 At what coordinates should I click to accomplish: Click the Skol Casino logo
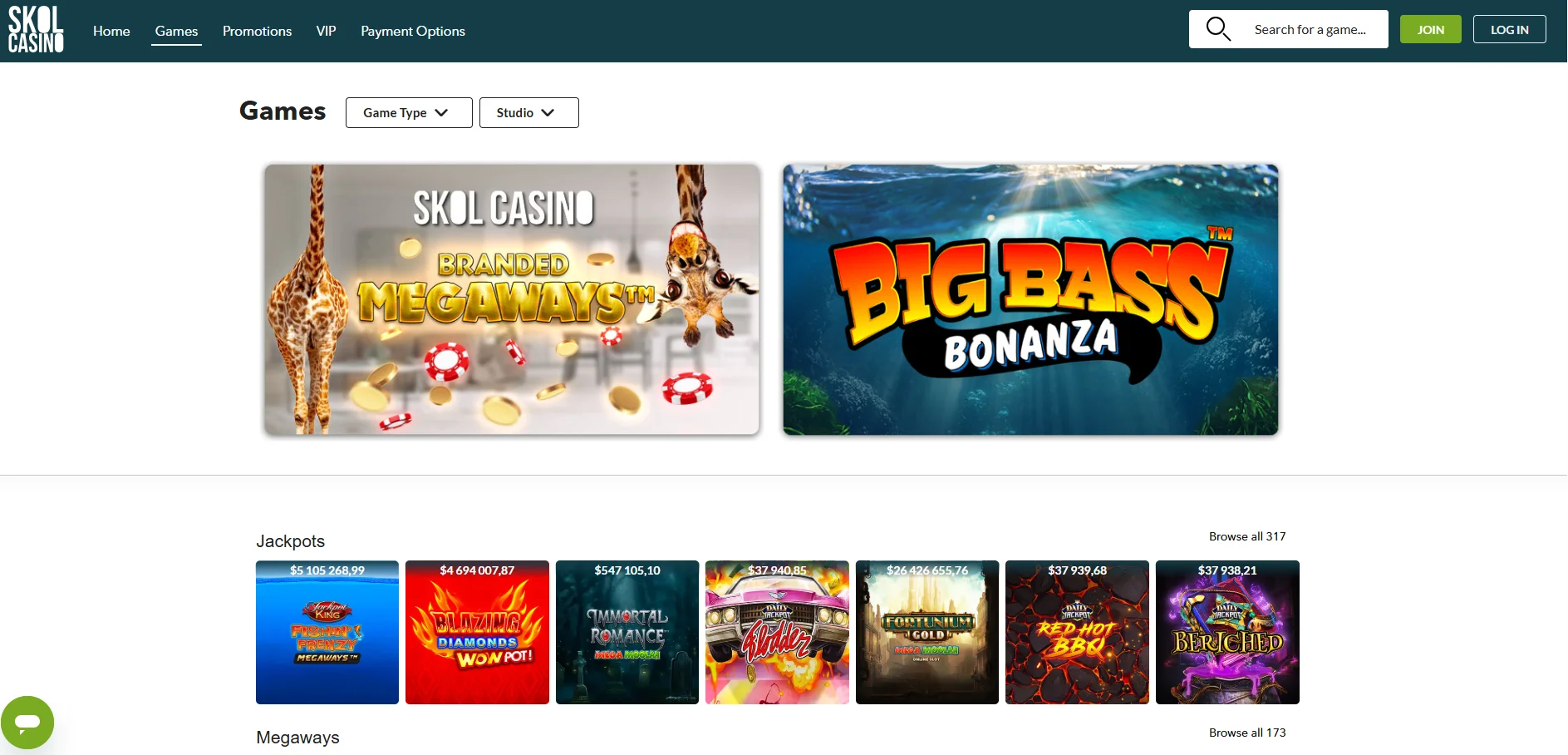[x=36, y=30]
